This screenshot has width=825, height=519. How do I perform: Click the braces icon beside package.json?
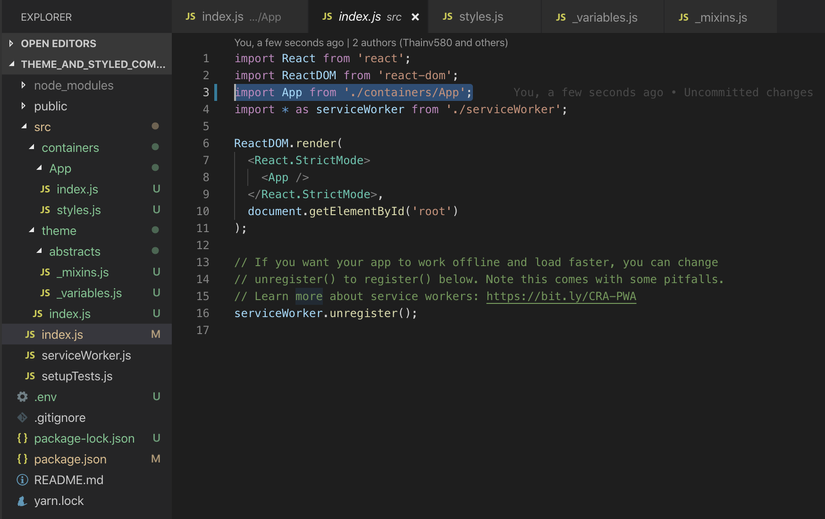pos(22,459)
